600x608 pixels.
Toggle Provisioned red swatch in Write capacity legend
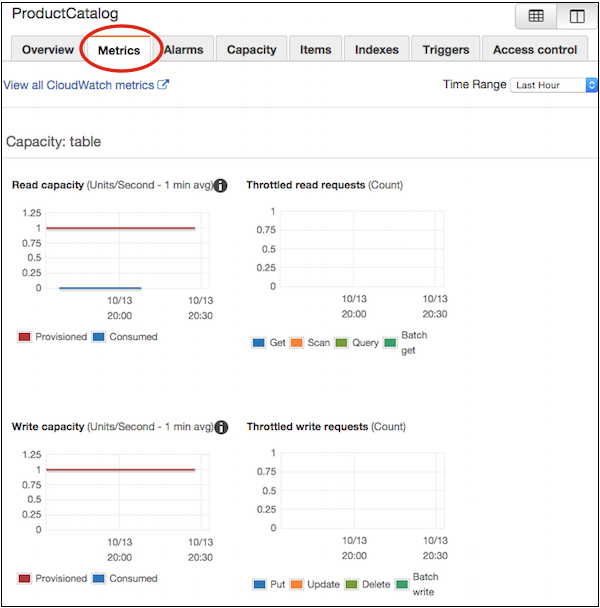point(24,579)
